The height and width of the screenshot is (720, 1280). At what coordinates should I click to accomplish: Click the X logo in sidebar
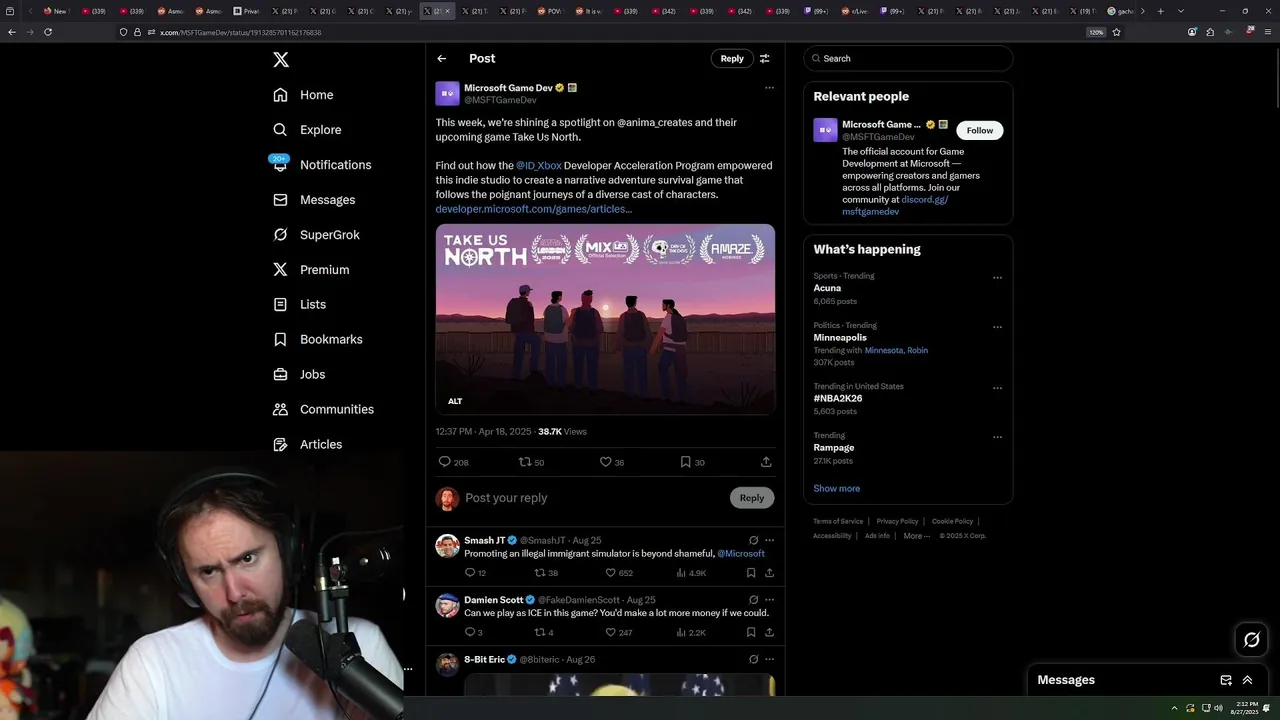tap(281, 60)
